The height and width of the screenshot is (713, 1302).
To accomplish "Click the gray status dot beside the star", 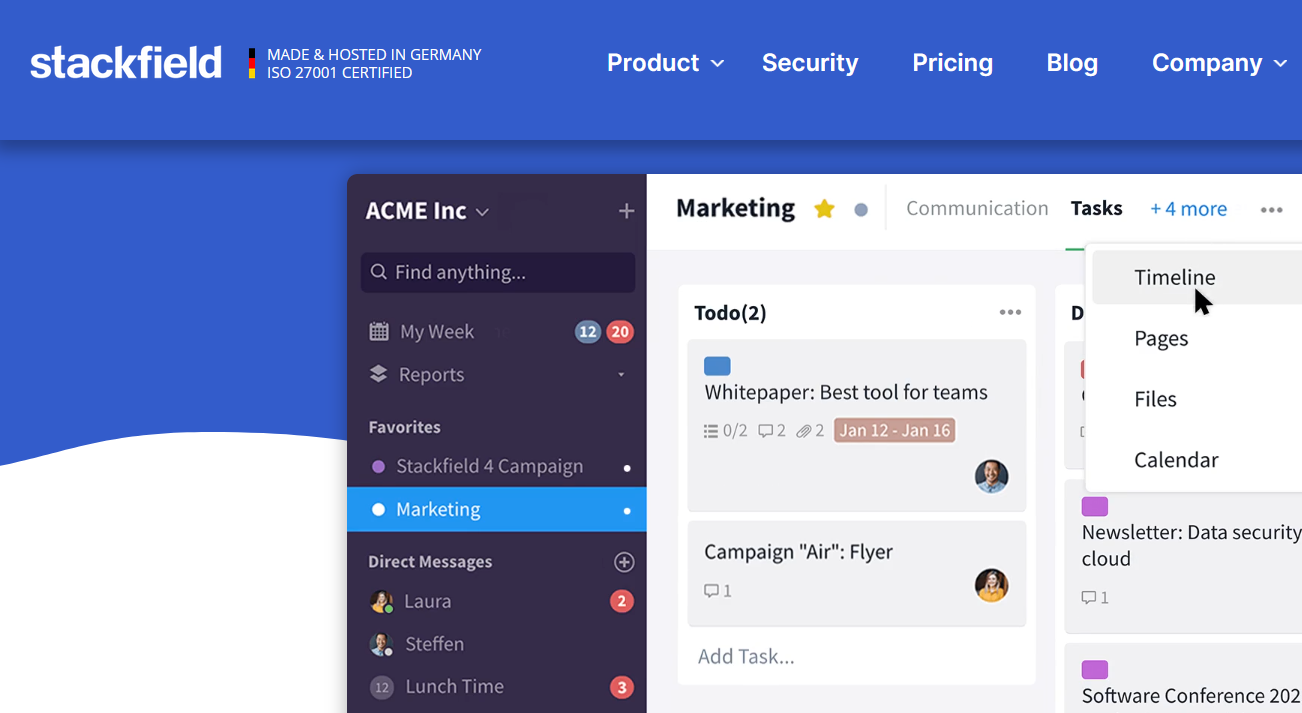I will click(861, 210).
